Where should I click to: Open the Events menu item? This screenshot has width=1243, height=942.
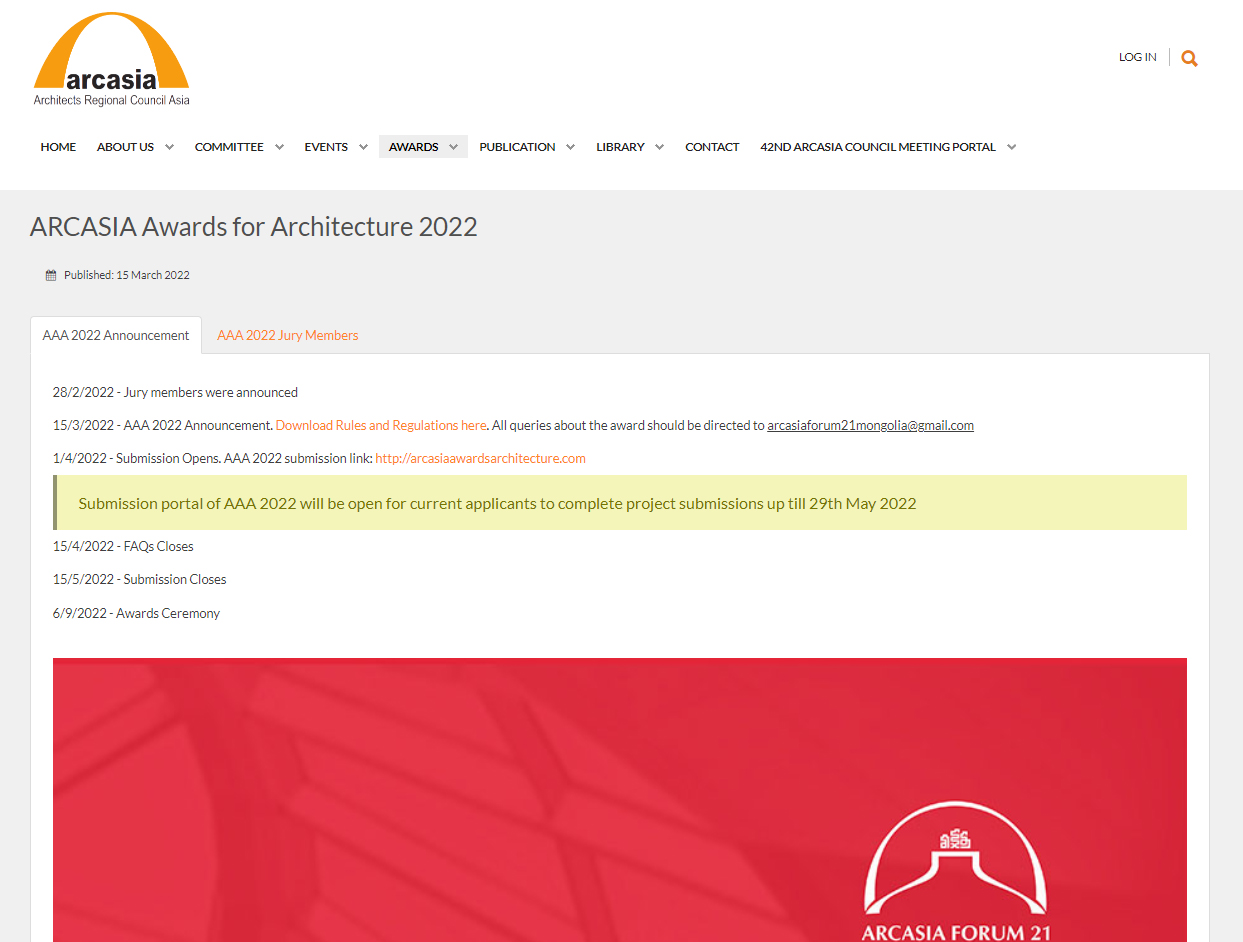click(x=326, y=147)
